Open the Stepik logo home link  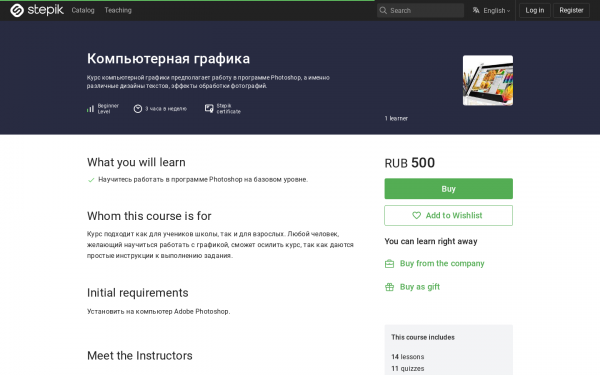(x=37, y=10)
